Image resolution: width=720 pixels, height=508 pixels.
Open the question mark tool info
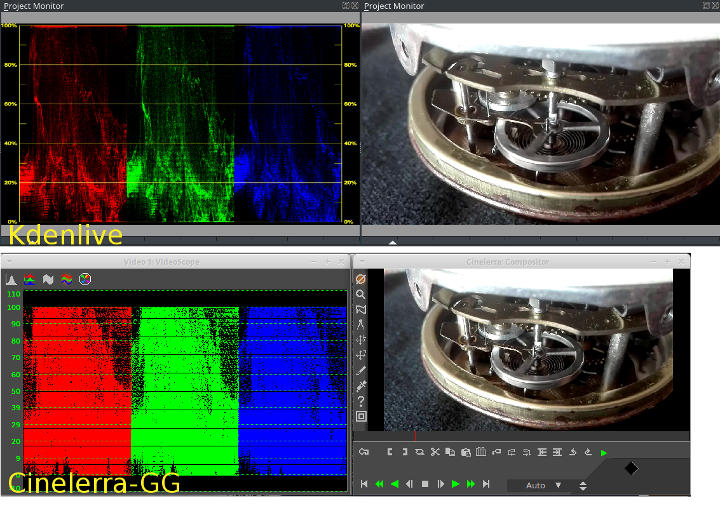coord(361,401)
